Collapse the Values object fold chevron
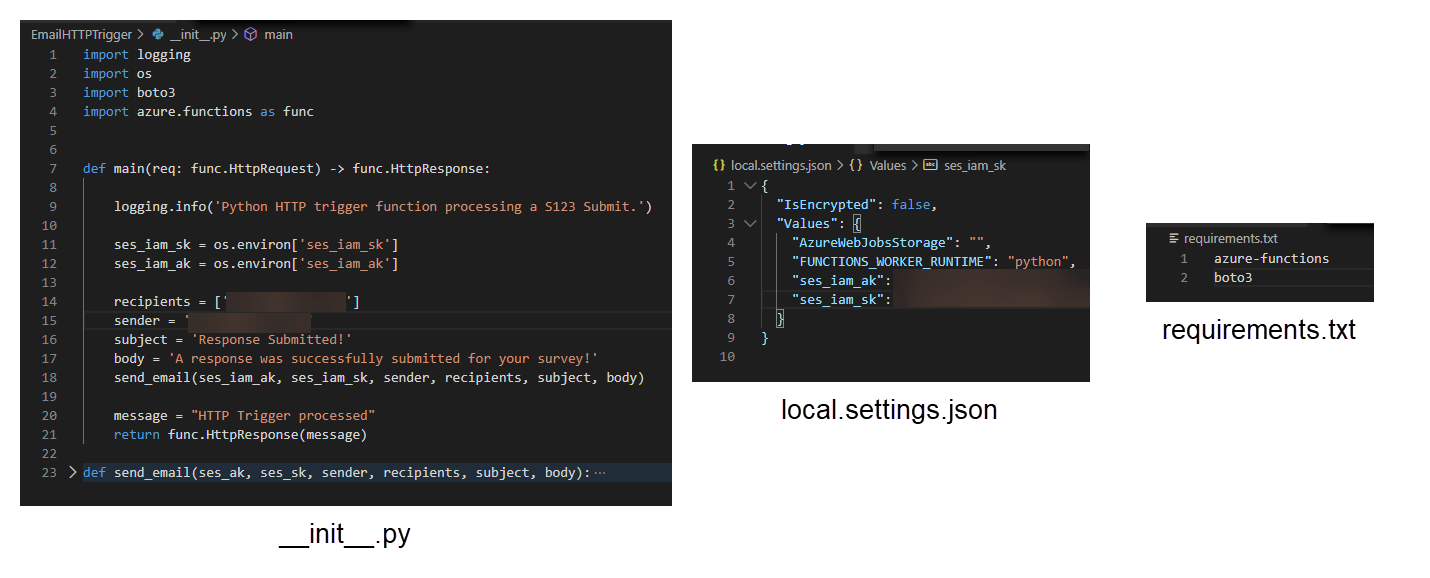The width and height of the screenshot is (1430, 578). coord(750,224)
